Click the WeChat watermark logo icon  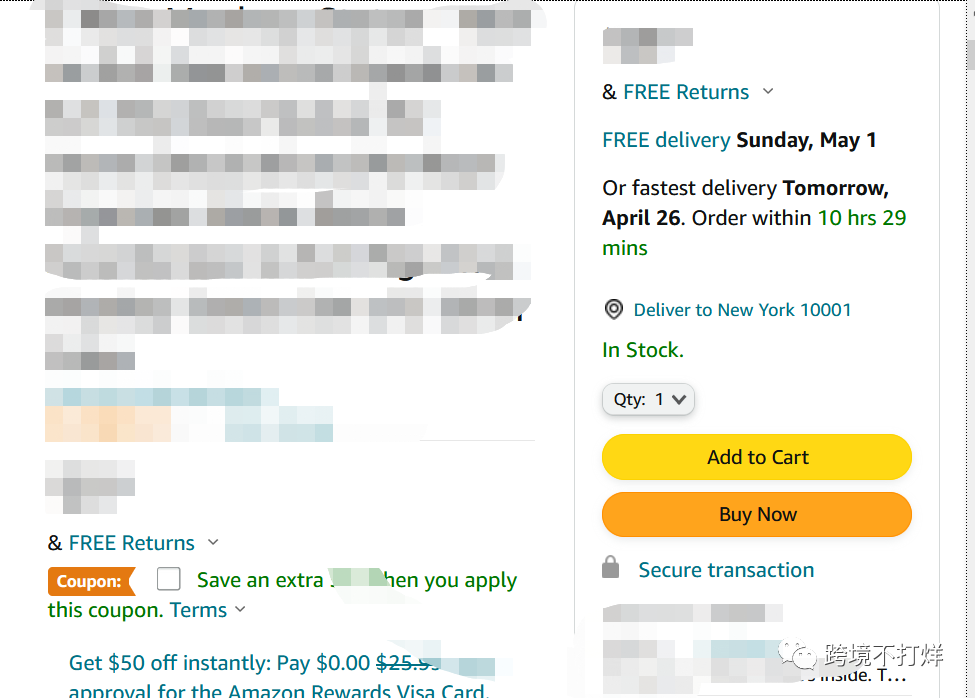[799, 656]
